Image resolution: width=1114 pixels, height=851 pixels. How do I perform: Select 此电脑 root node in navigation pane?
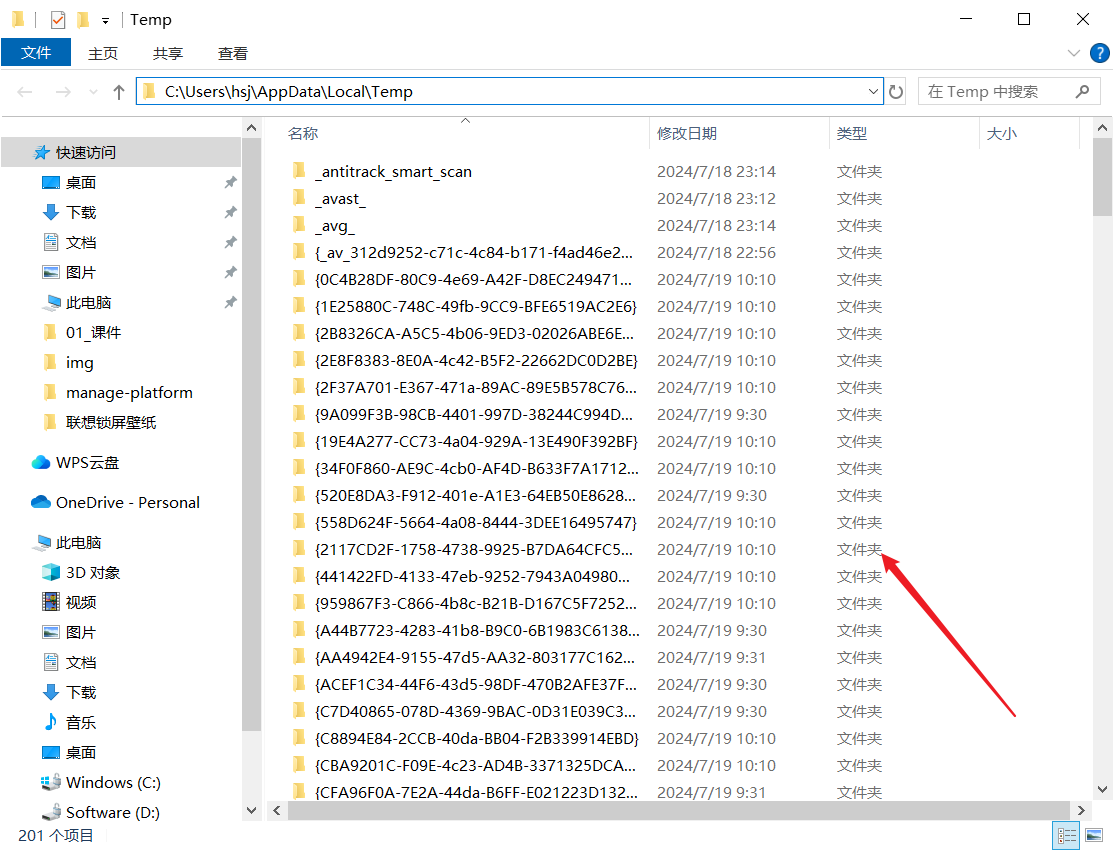pos(78,542)
